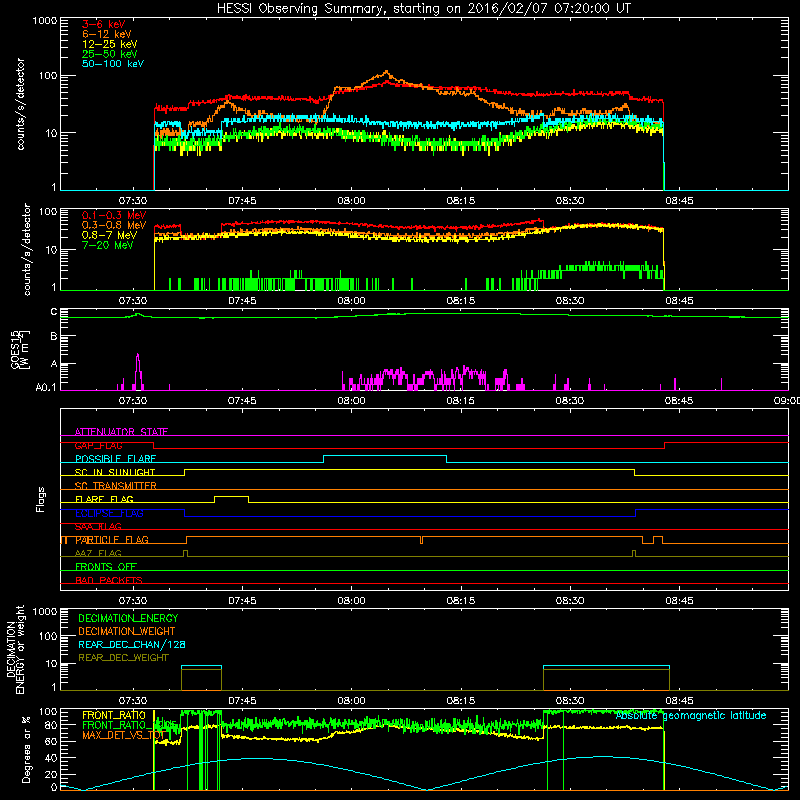The height and width of the screenshot is (800, 800).
Task: Select the SC_IN_SUNLIGHT flag label
Action: [x=115, y=472]
